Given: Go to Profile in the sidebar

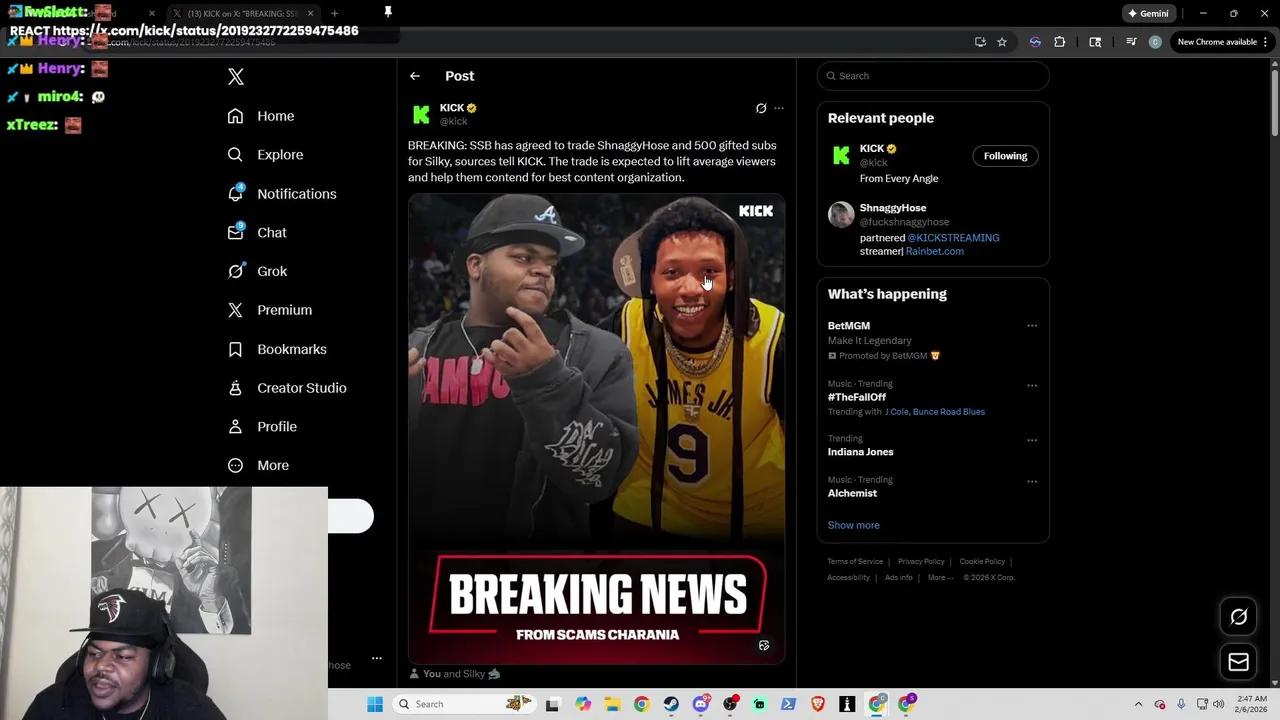Looking at the screenshot, I should click(x=262, y=427).
